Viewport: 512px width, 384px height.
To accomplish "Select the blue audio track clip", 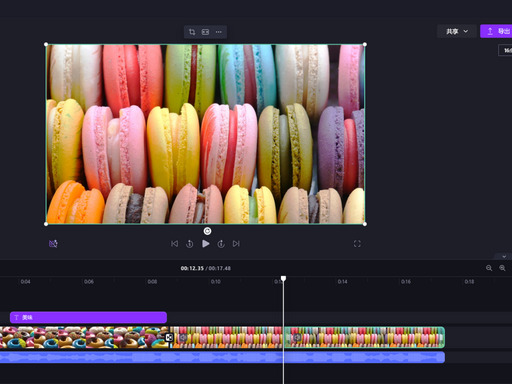I will [x=222, y=357].
